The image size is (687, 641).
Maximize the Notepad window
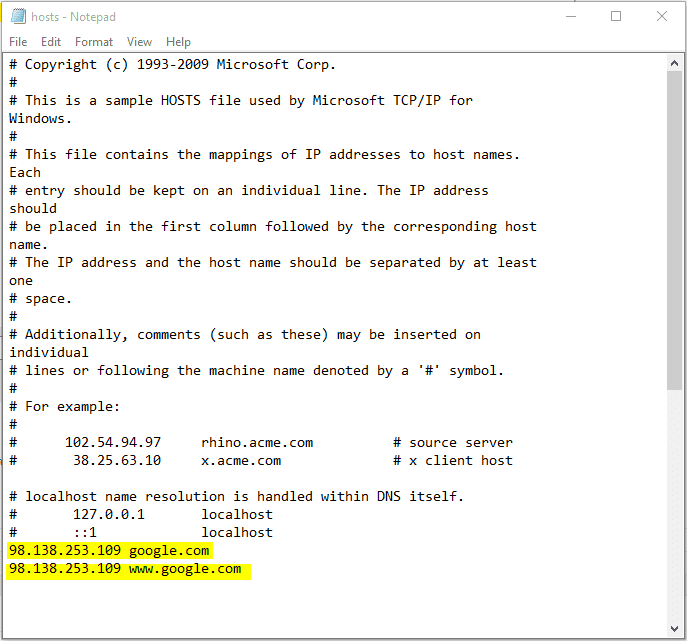[616, 17]
